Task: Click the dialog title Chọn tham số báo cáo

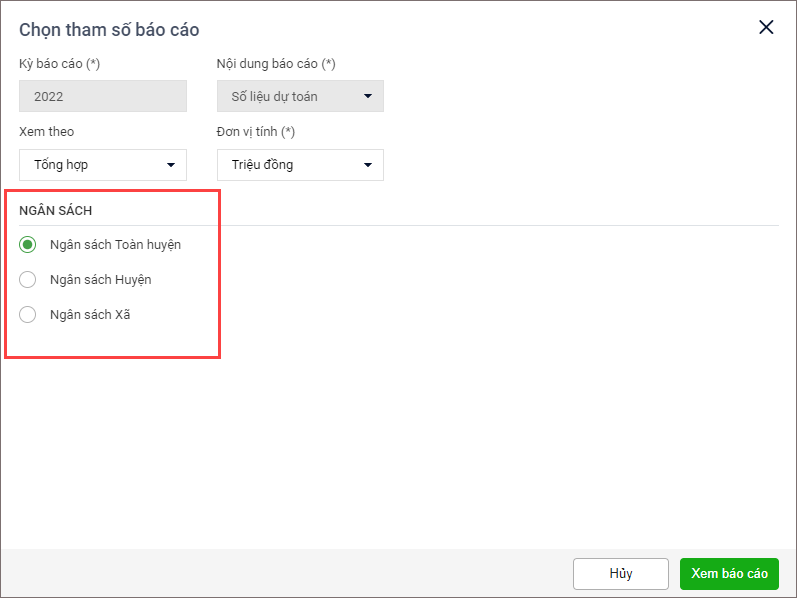Action: 109,30
